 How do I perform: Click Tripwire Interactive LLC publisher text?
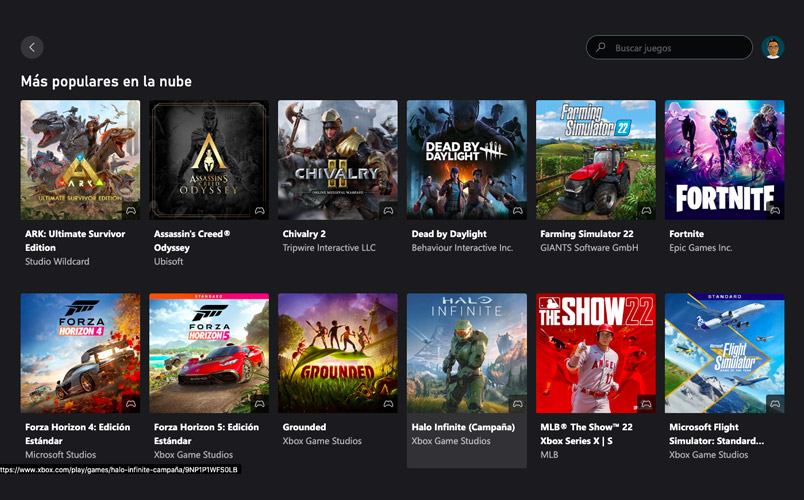coord(329,248)
